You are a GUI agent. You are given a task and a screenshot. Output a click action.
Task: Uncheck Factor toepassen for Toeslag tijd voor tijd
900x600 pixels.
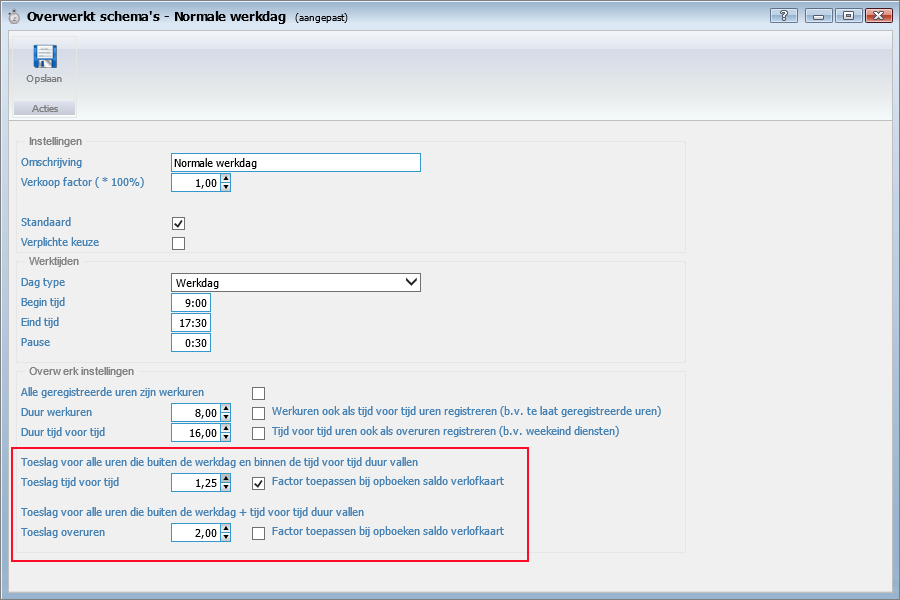point(259,484)
